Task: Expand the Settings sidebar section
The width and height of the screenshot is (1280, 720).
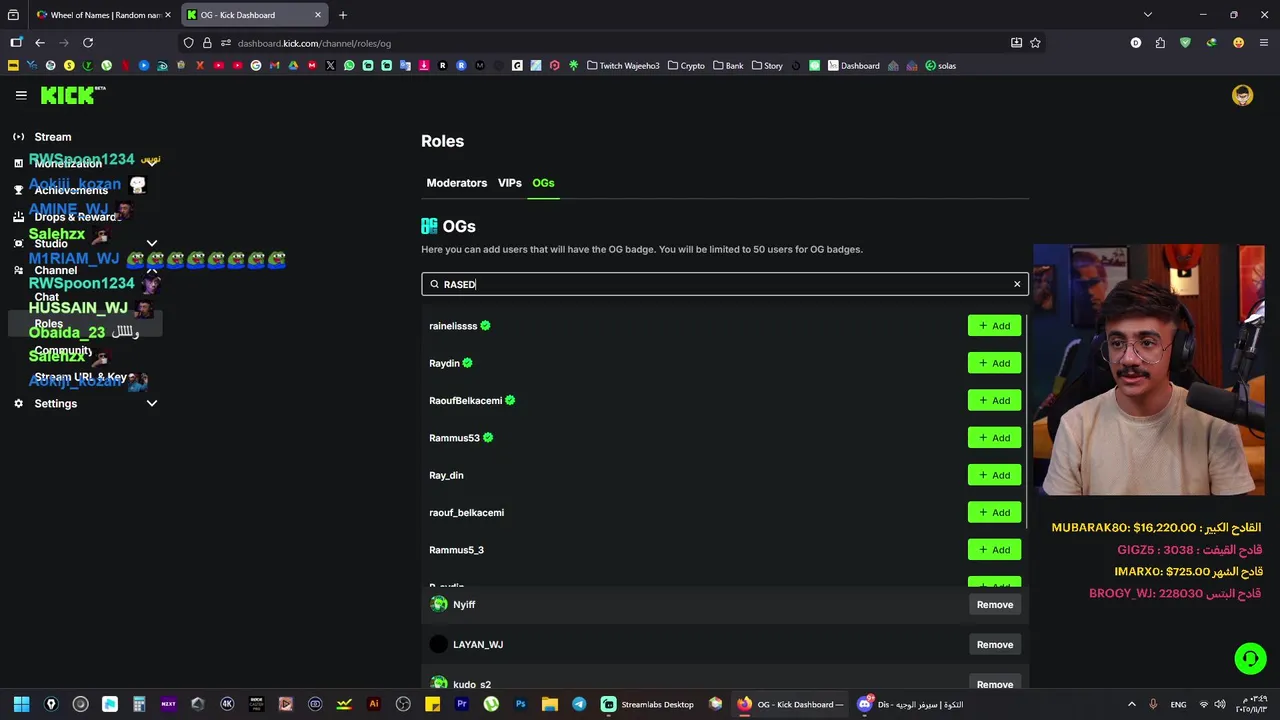Action: tap(152, 403)
